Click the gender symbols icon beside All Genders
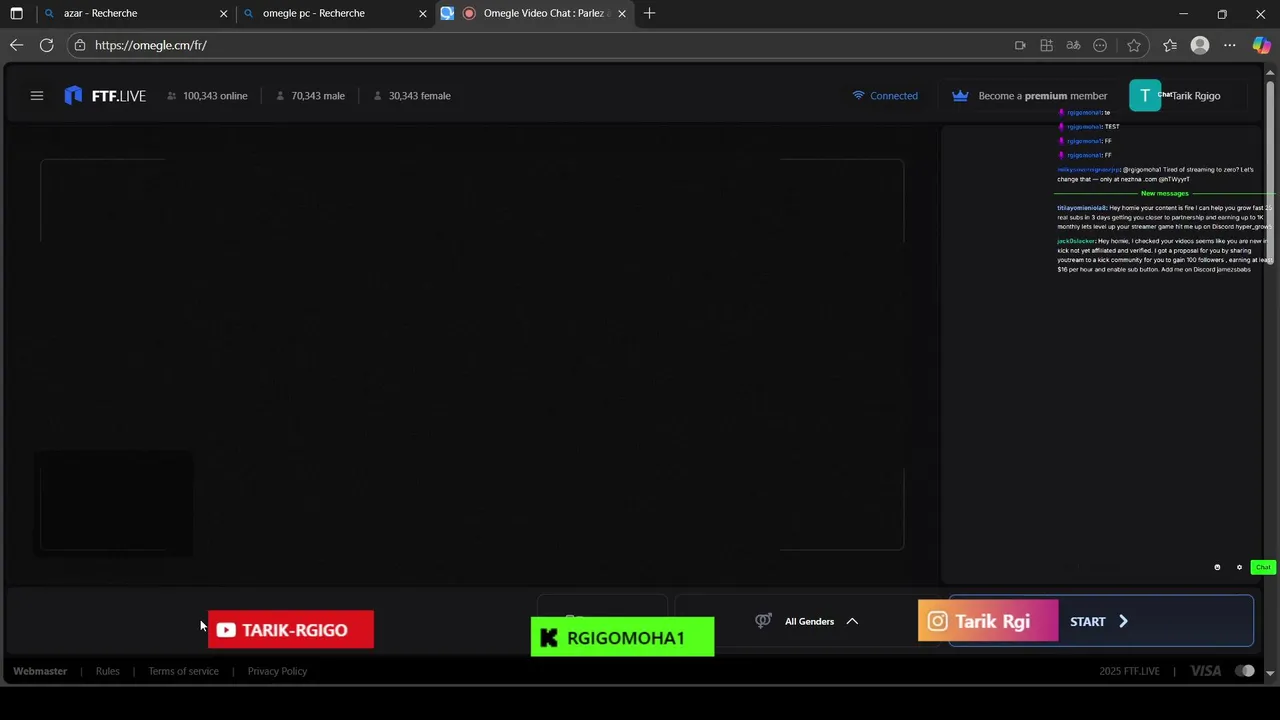Image resolution: width=1280 pixels, height=720 pixels. click(x=763, y=621)
